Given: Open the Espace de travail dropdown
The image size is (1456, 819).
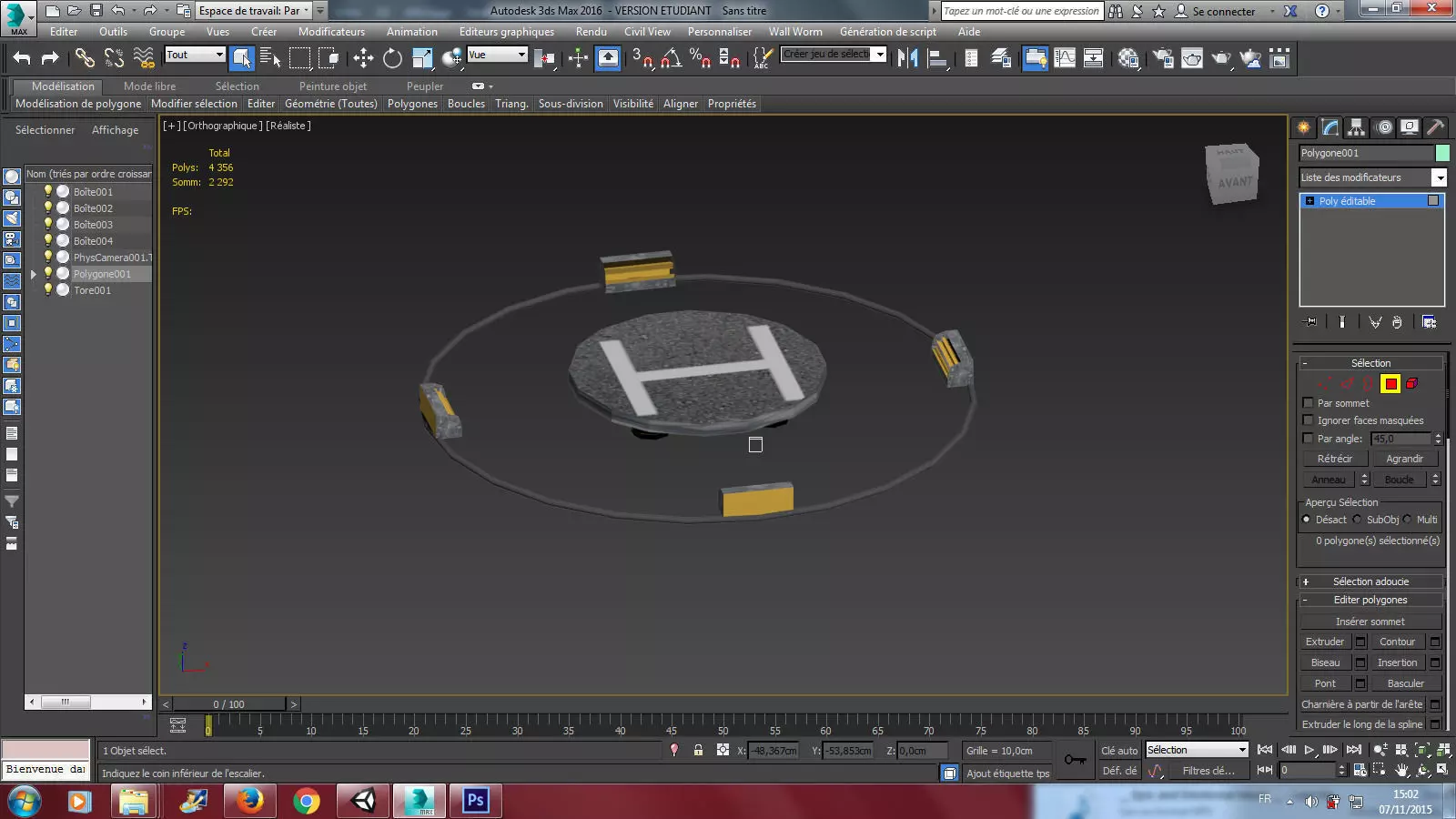Looking at the screenshot, I should click(x=254, y=11).
